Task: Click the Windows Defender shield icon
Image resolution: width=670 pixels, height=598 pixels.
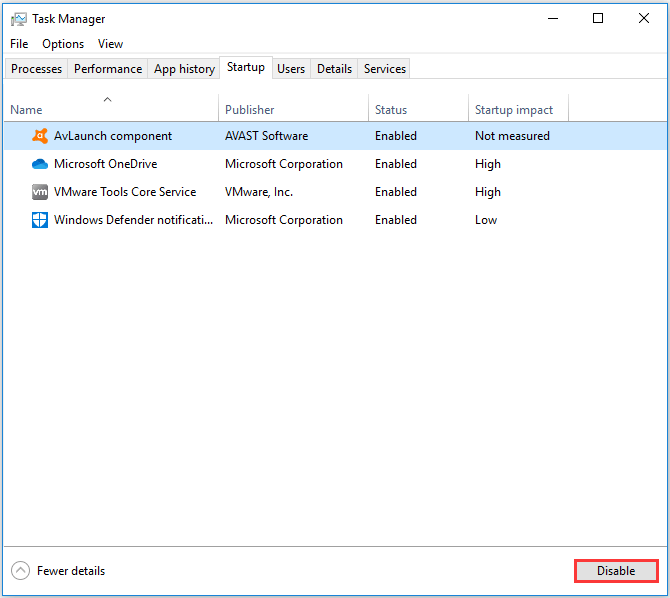Action: (x=40, y=220)
